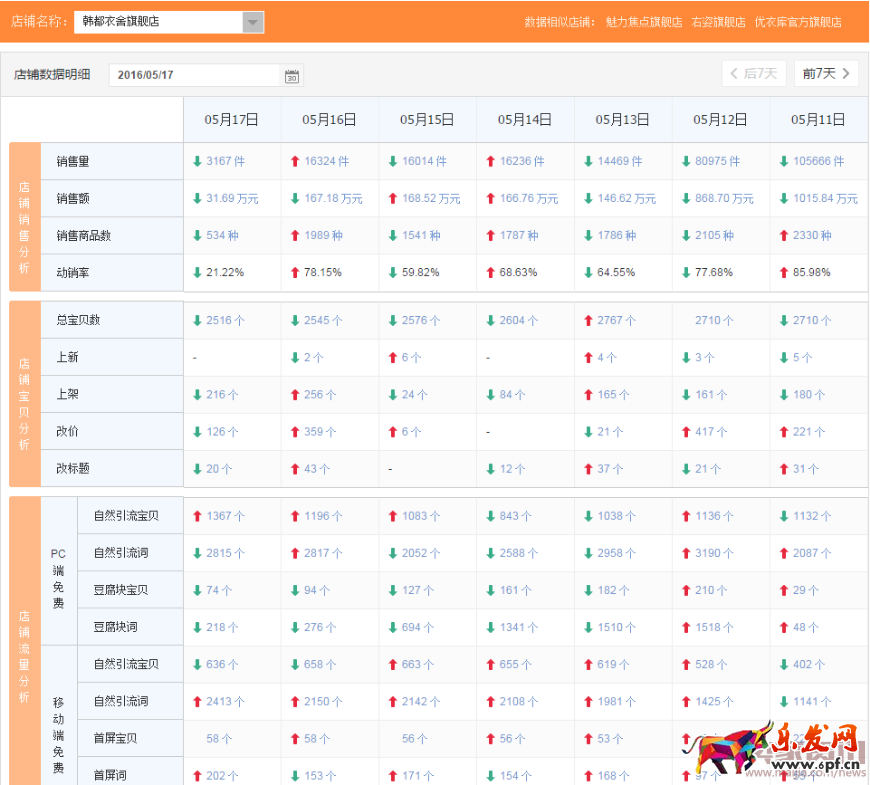Select the 05月17日 column header
Viewport: 870px width, 785px height.
[x=231, y=120]
